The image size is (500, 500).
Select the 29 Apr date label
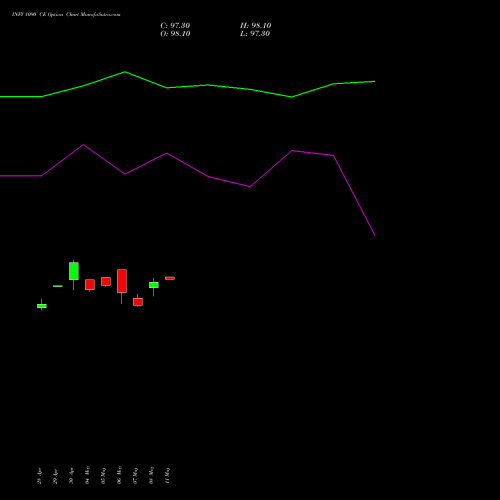click(55, 476)
